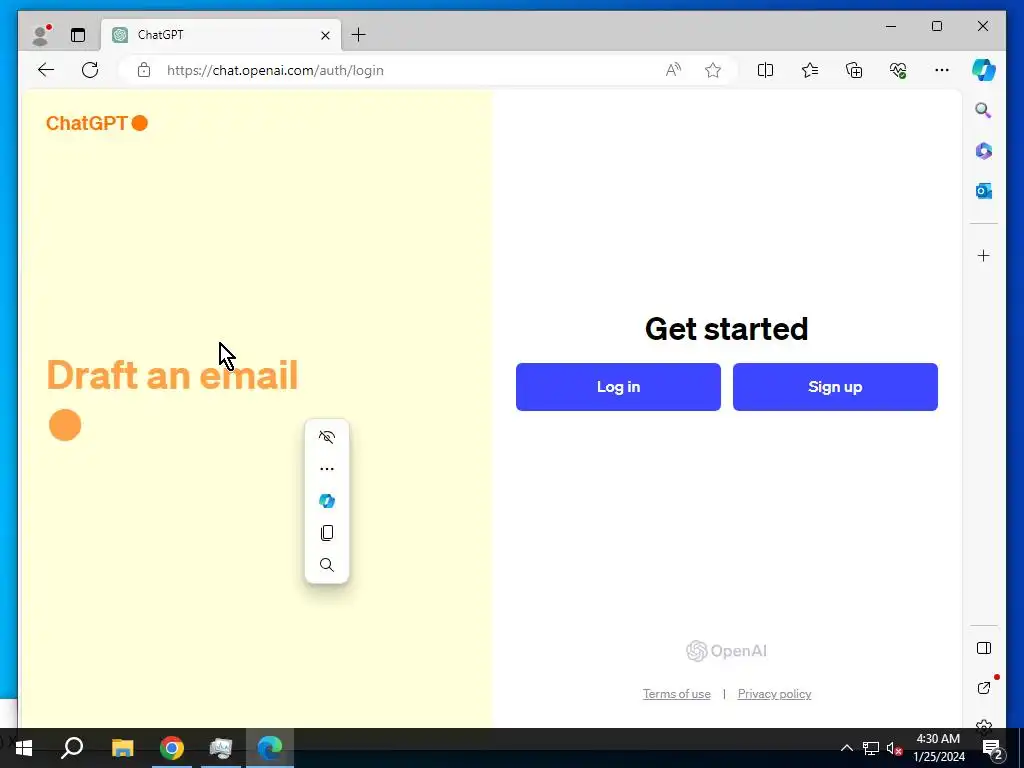Open sidebar Search icon
The height and width of the screenshot is (768, 1024).
click(984, 110)
